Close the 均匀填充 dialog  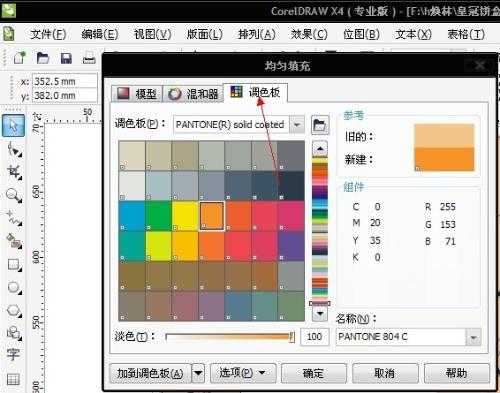coord(480,65)
